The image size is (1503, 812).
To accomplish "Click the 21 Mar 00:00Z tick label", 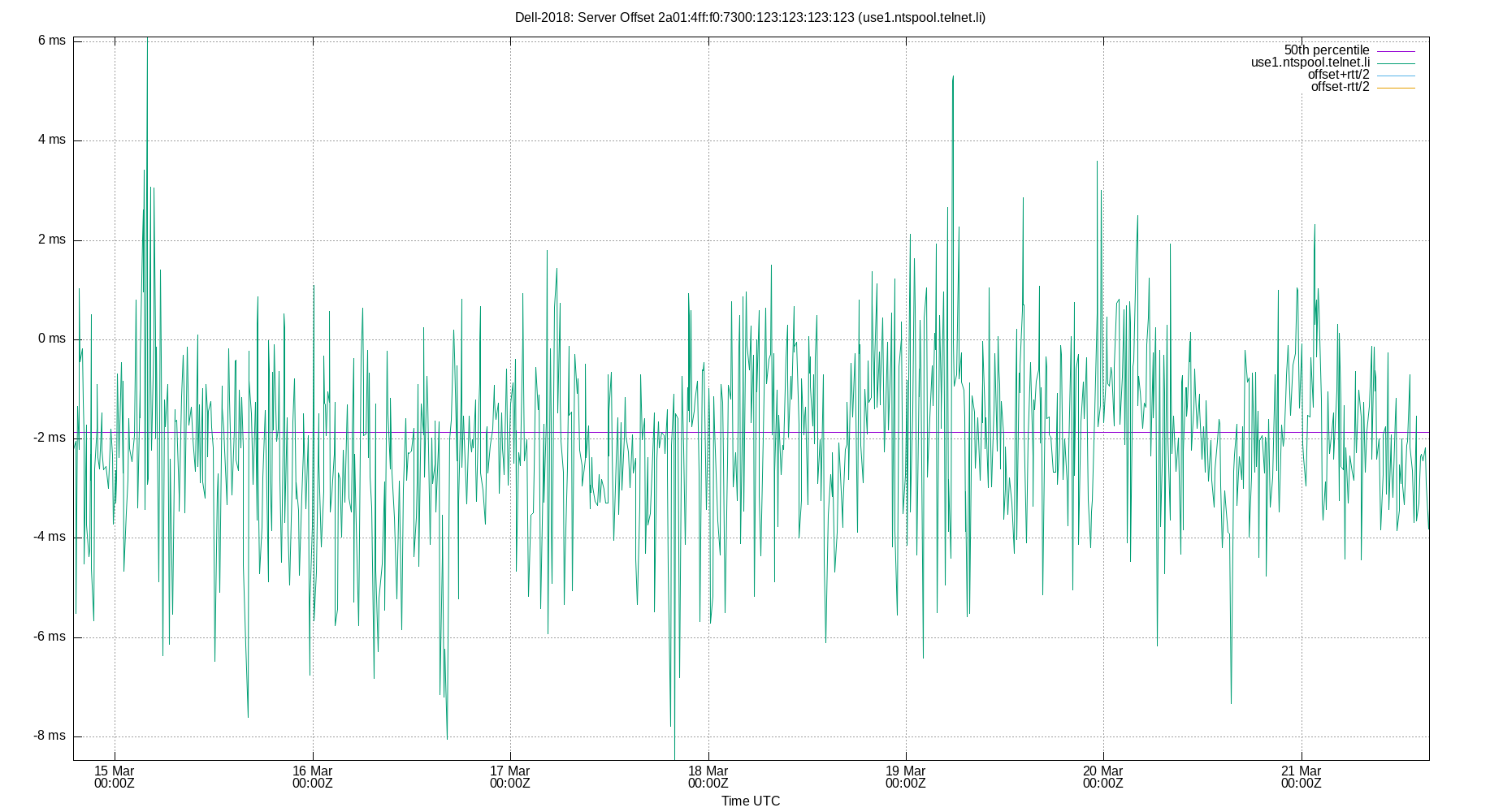I will coord(1302,777).
